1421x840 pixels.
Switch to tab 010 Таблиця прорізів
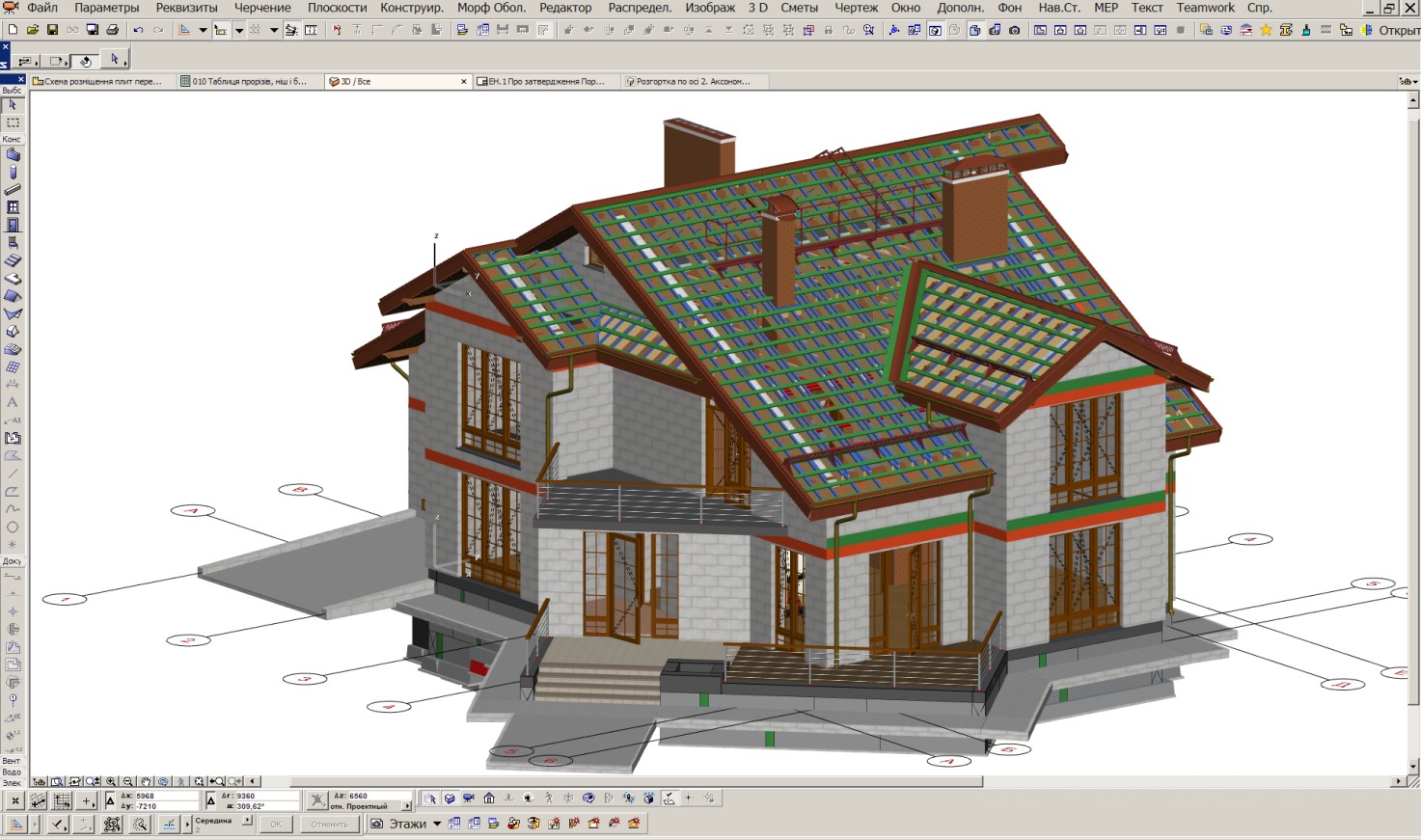click(249, 82)
